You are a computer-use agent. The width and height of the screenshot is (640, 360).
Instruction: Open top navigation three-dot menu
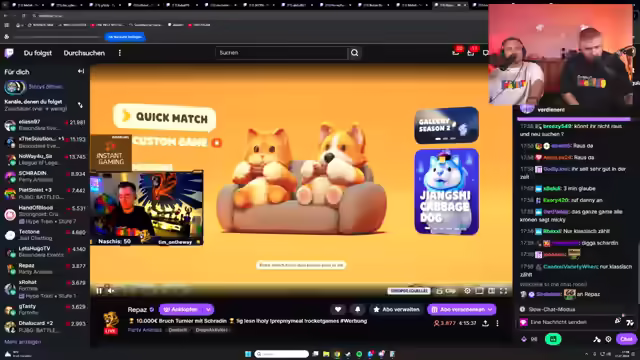(120, 53)
